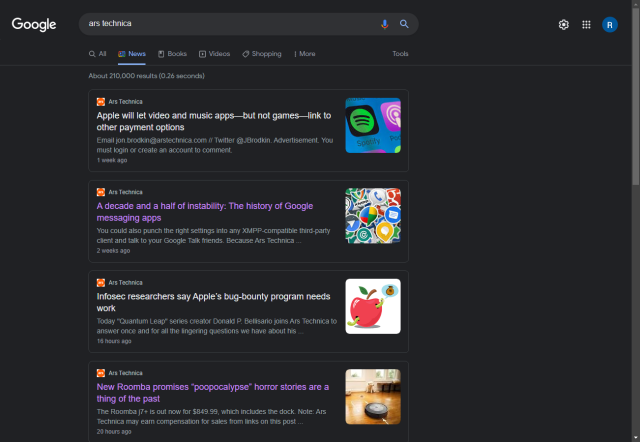640x442 pixels.
Task: Switch to the All results tab
Action: coord(97,54)
